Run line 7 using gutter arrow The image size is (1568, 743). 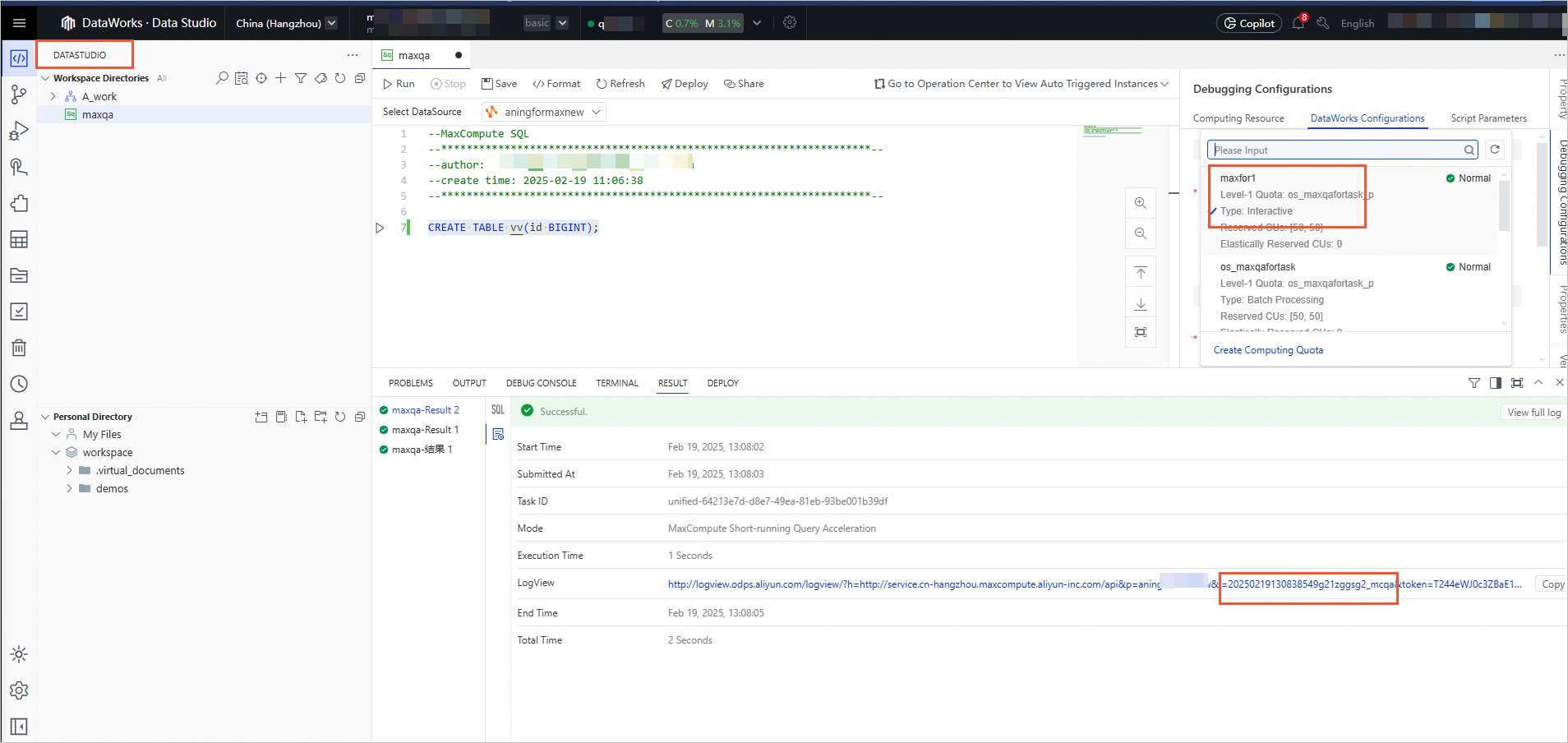click(380, 228)
